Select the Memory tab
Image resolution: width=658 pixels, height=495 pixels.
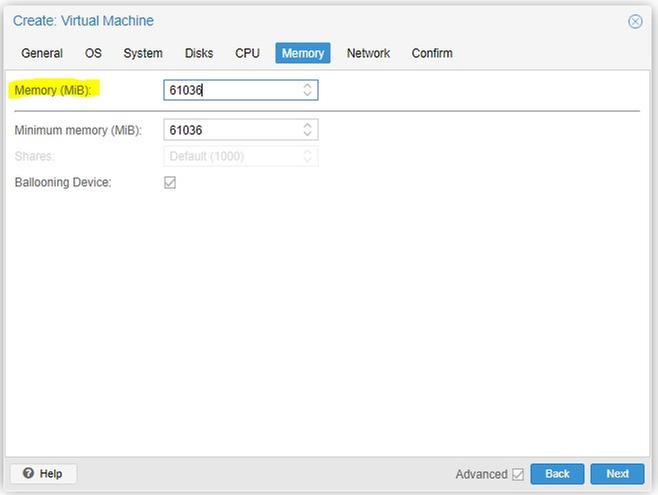point(303,53)
